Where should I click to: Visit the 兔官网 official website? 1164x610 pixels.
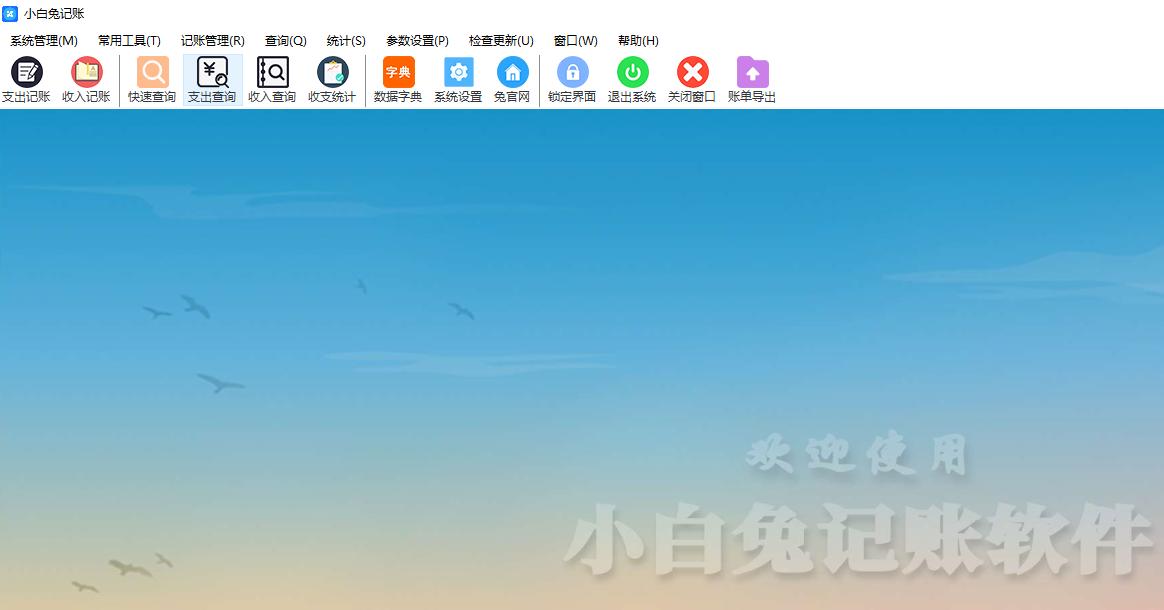point(512,80)
